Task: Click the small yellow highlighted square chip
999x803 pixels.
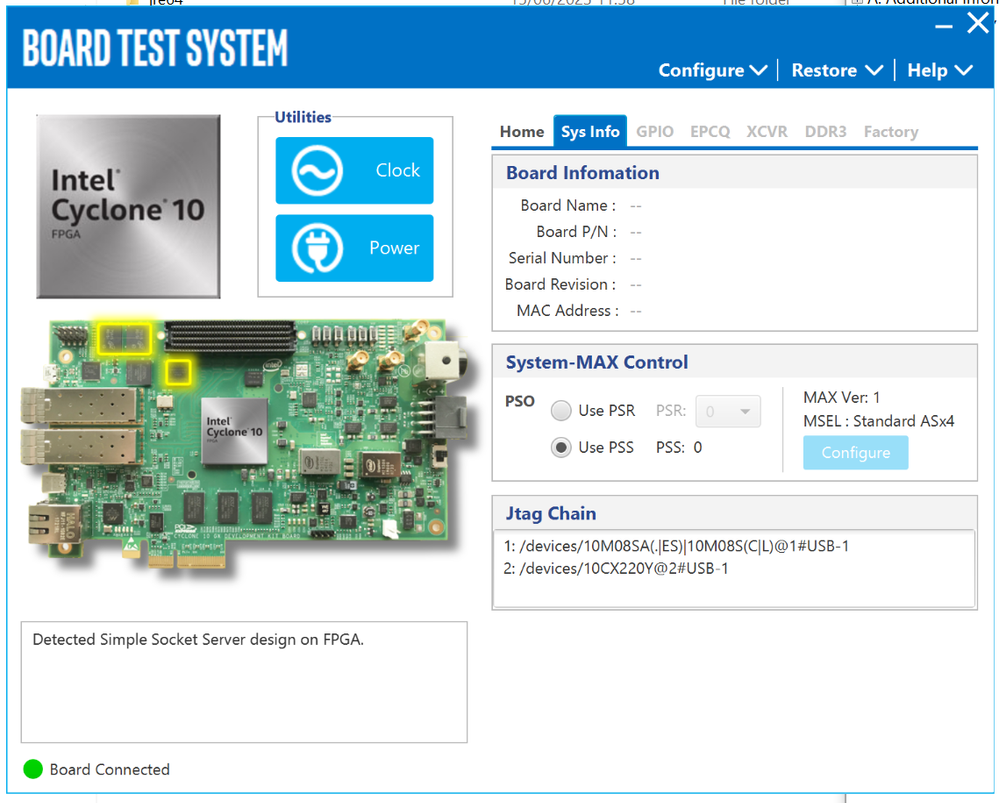Action: coord(178,372)
